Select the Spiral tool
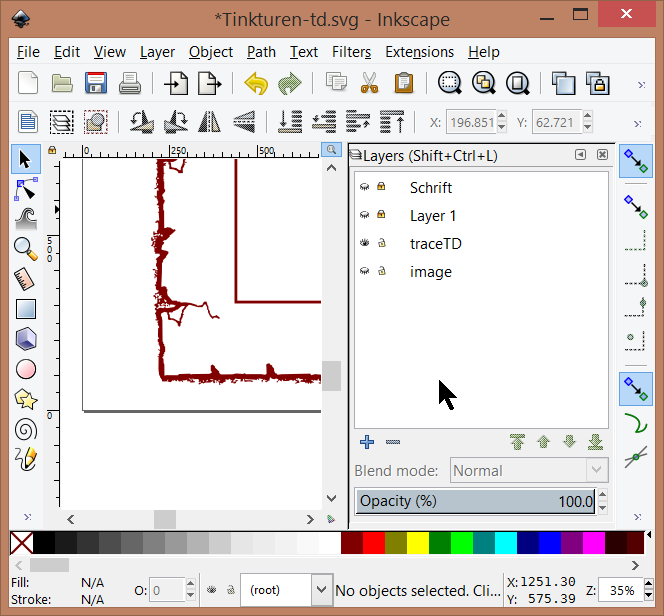The image size is (664, 616). click(x=26, y=429)
